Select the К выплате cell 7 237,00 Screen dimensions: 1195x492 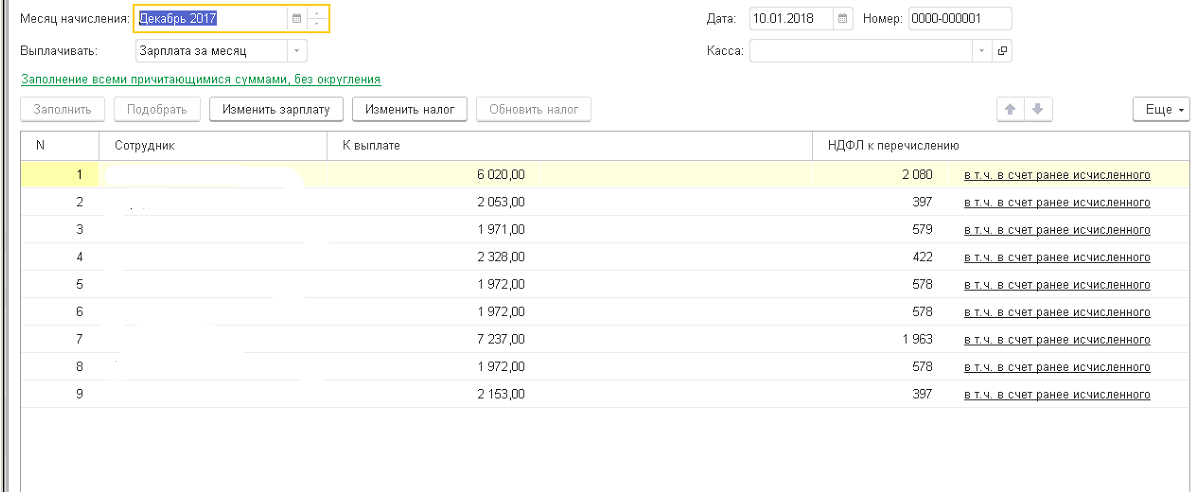point(501,339)
